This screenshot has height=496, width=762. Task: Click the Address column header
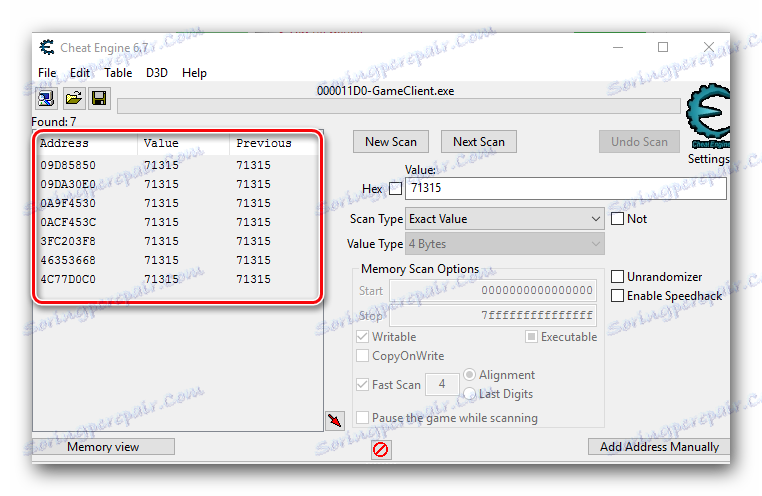coord(87,143)
